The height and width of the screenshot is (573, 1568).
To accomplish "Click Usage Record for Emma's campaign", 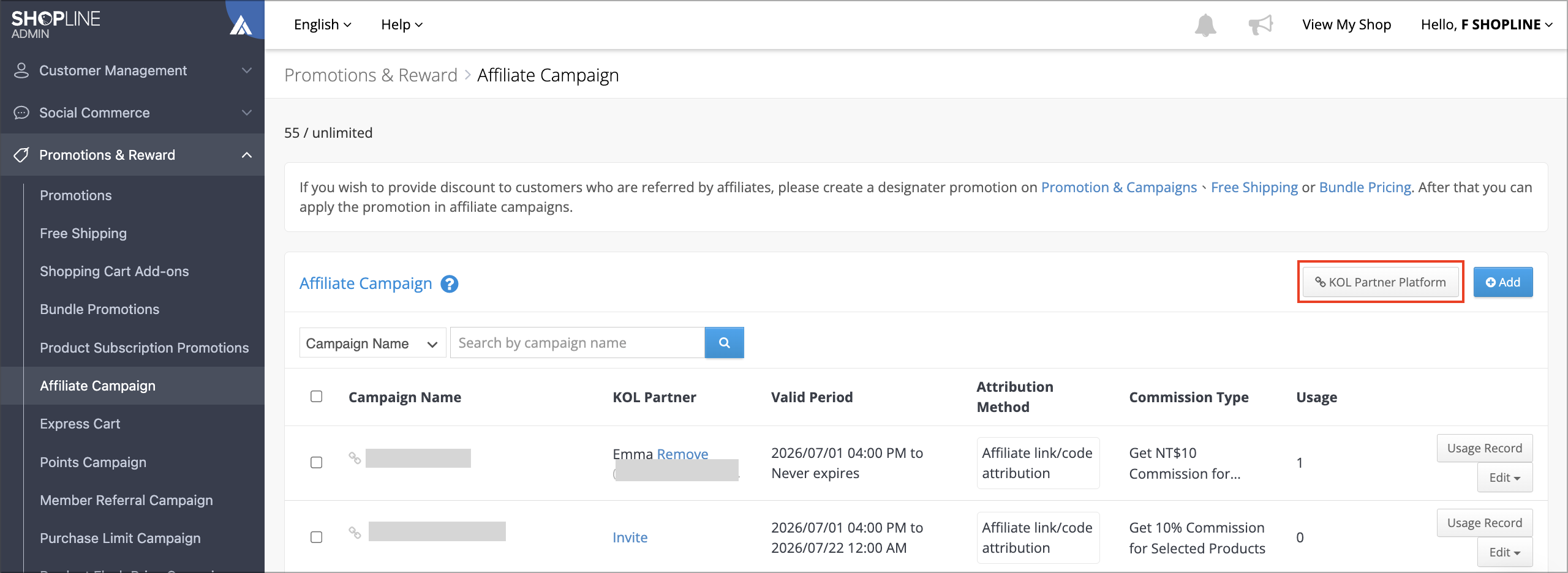I will point(1485,448).
